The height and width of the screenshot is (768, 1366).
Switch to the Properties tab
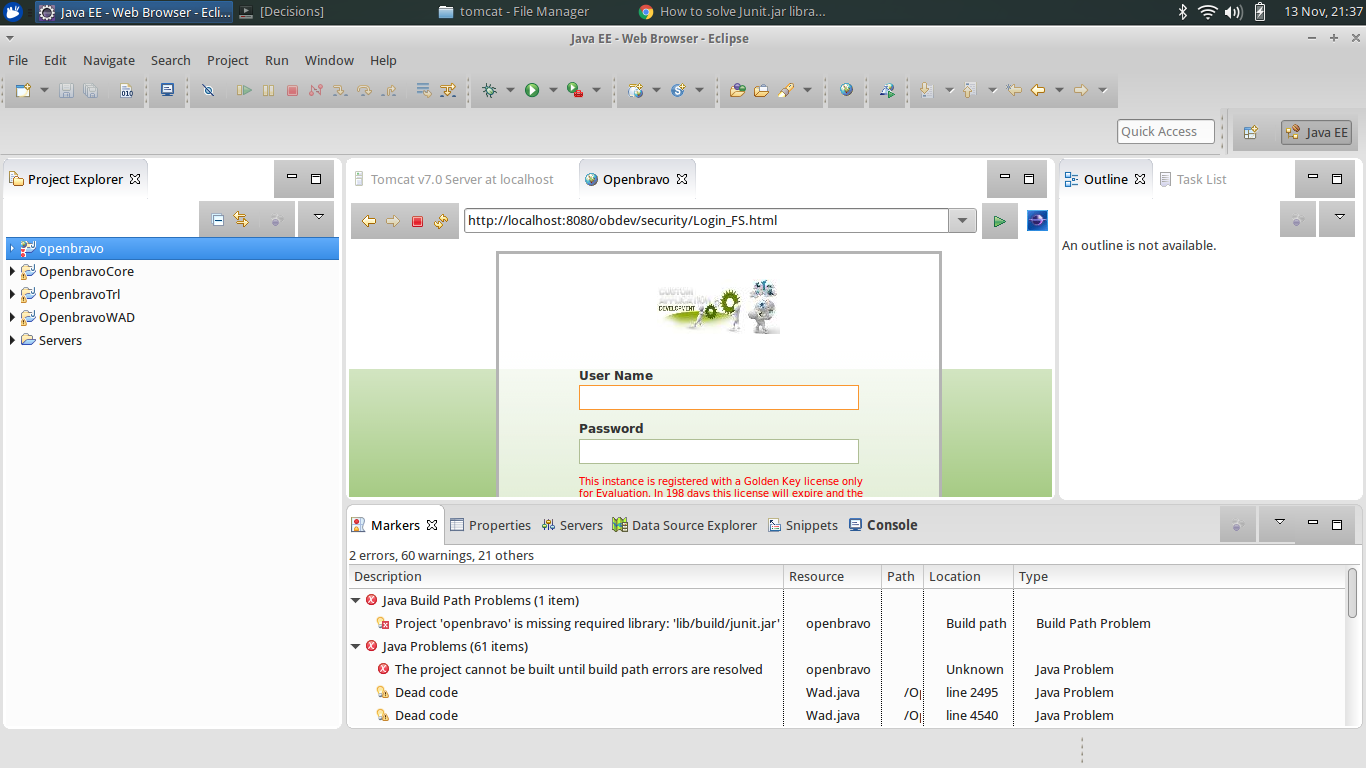click(x=491, y=525)
